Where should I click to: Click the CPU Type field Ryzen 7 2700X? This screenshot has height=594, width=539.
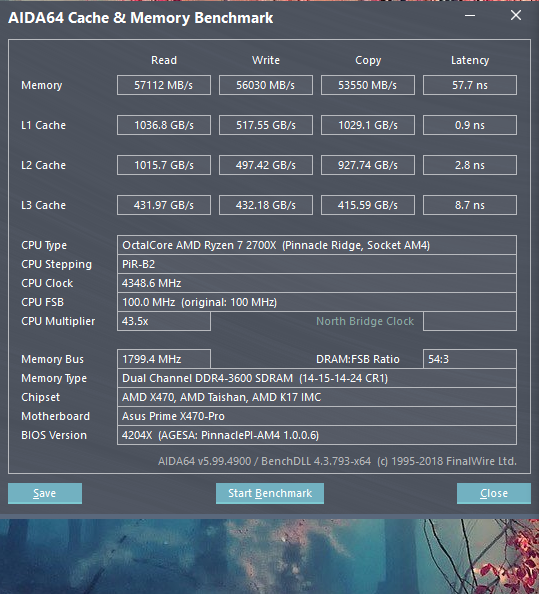pyautogui.click(x=317, y=245)
